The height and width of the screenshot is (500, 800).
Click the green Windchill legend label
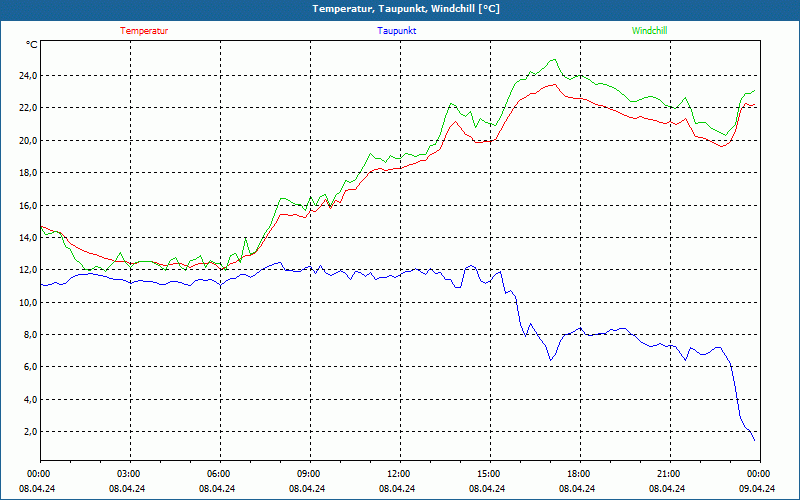(x=649, y=31)
